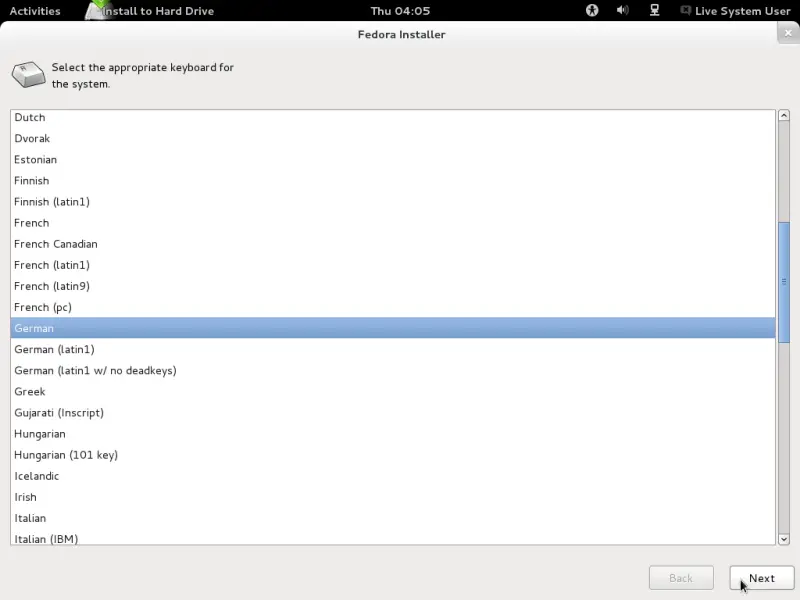This screenshot has width=800, height=600.
Task: Open the network connection icon
Action: tap(654, 10)
